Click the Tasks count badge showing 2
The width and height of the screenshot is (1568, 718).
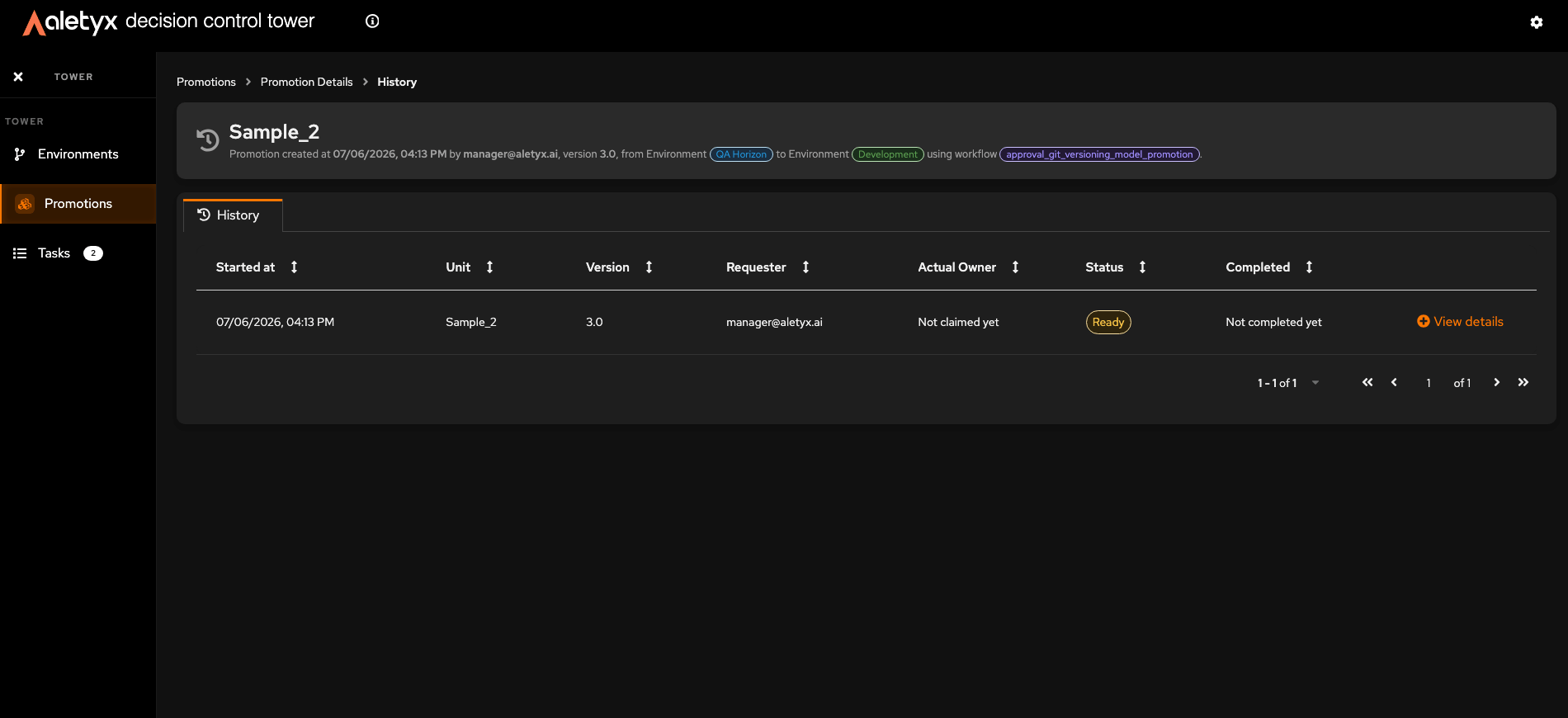click(93, 253)
